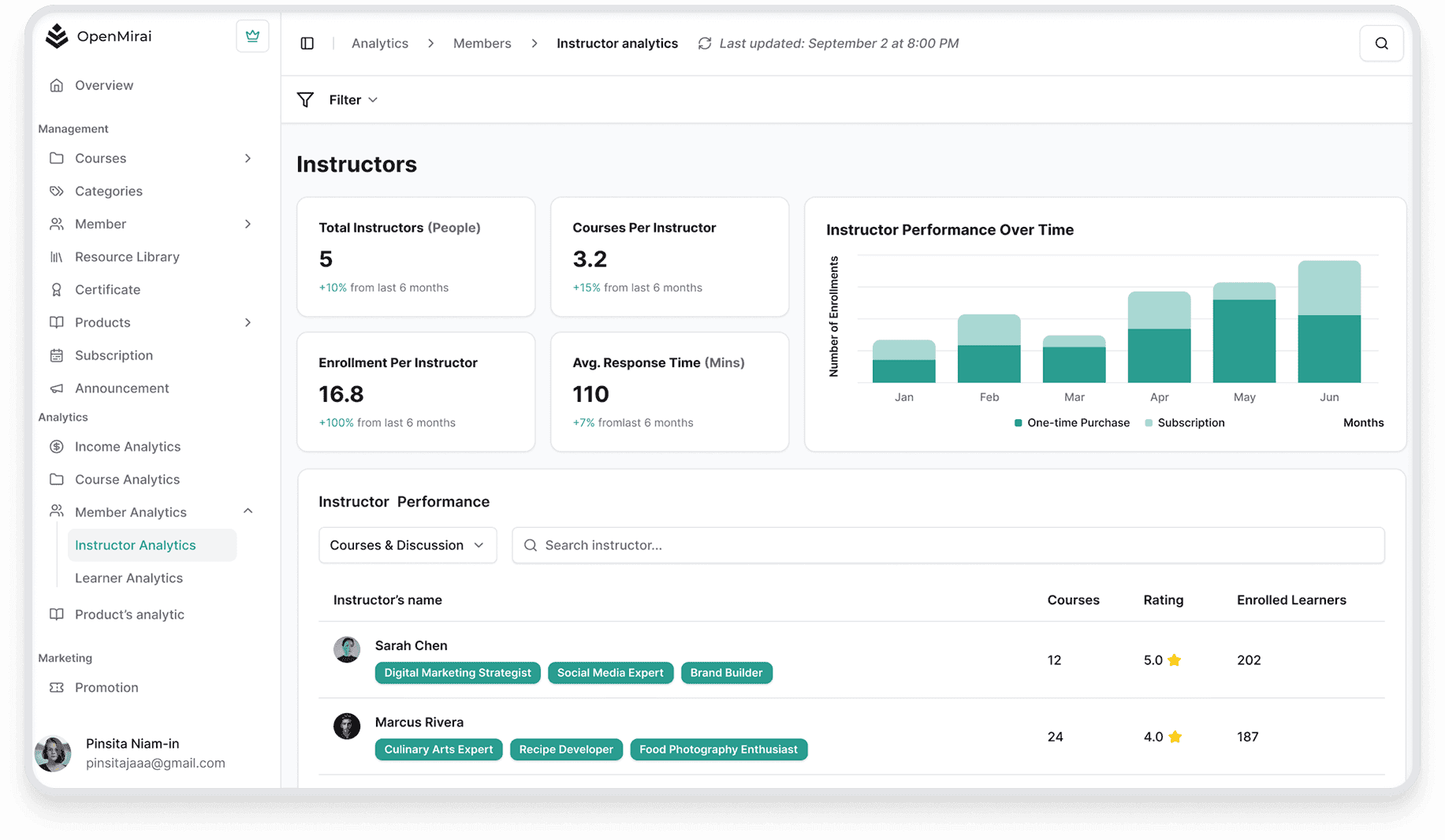
Task: Toggle the sidebar panel icon
Action: (x=307, y=43)
